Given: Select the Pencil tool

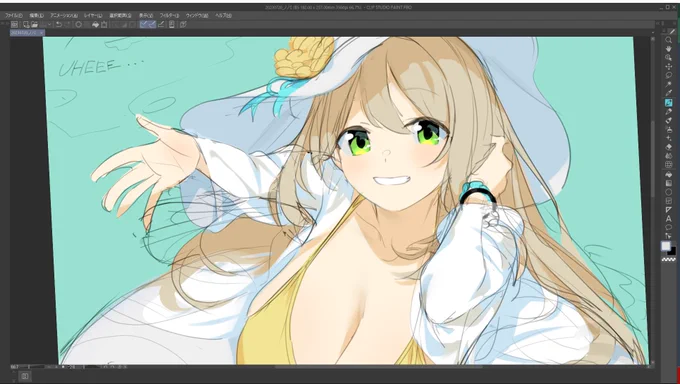Looking at the screenshot, I should tap(668, 112).
